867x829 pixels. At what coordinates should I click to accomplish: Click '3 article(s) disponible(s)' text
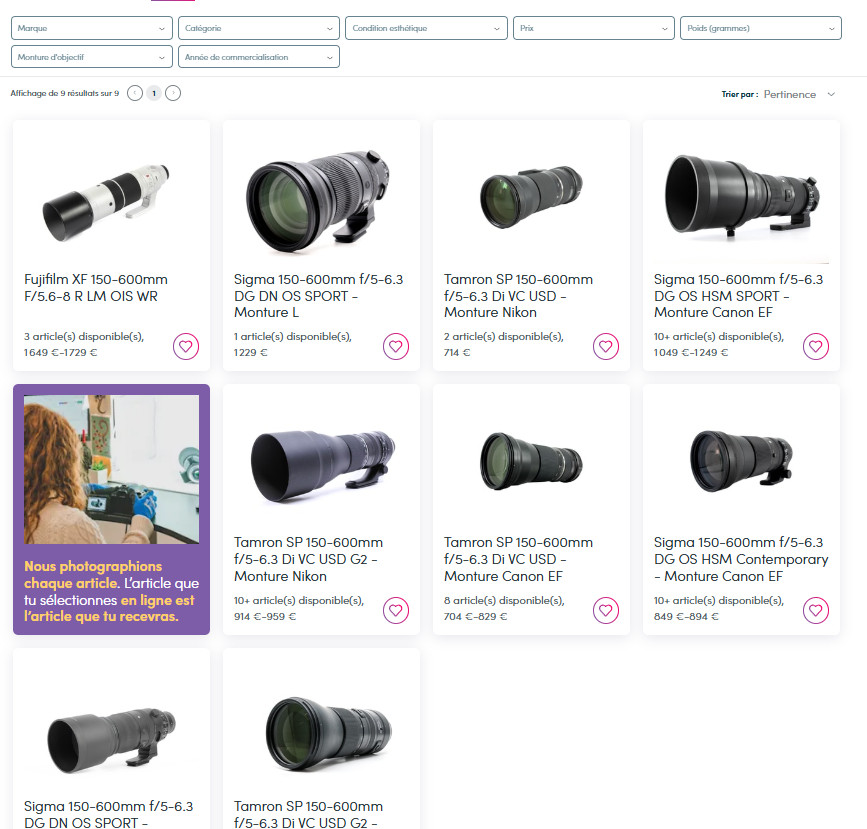(83, 336)
